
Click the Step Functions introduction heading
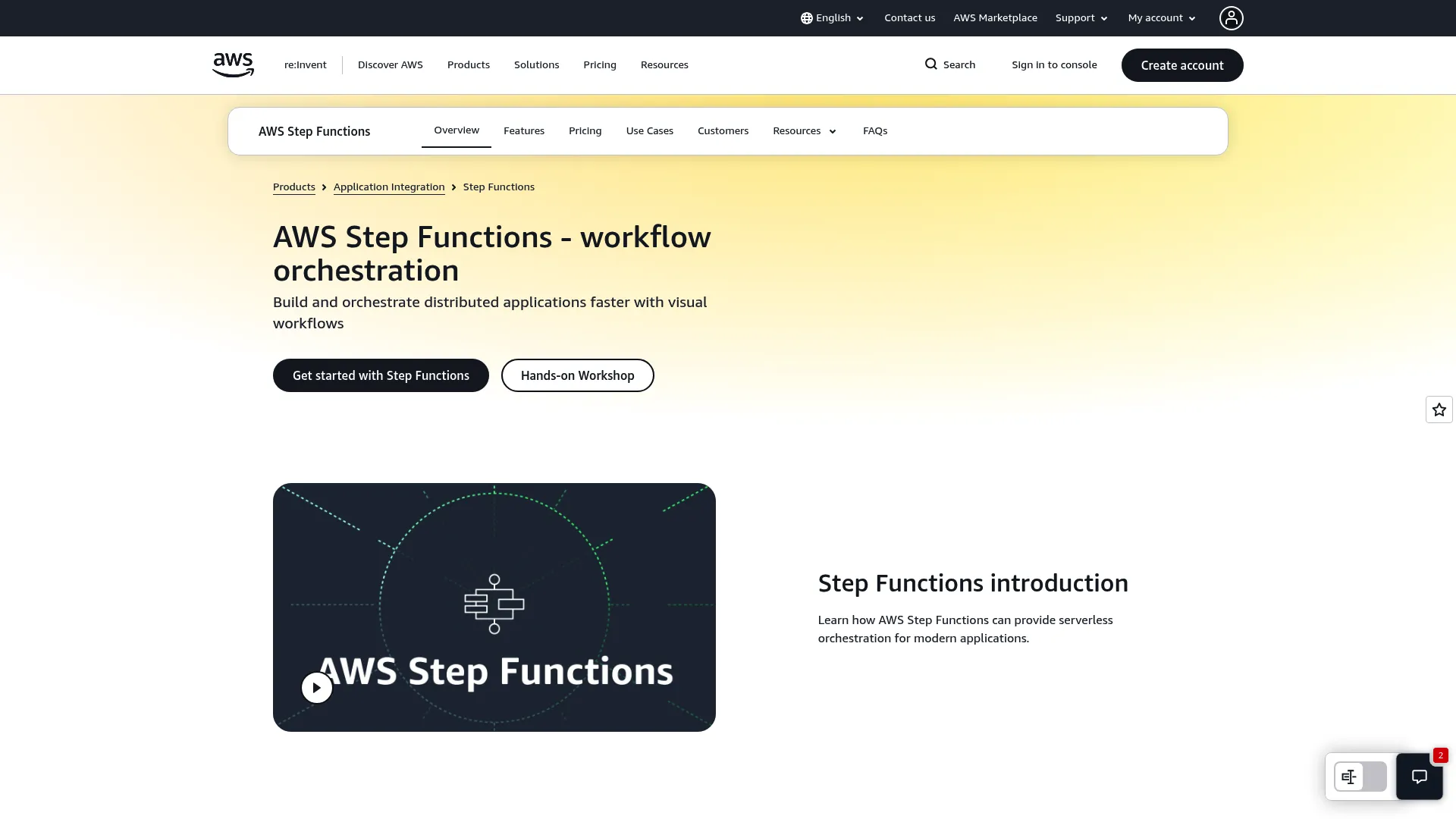pyautogui.click(x=972, y=583)
